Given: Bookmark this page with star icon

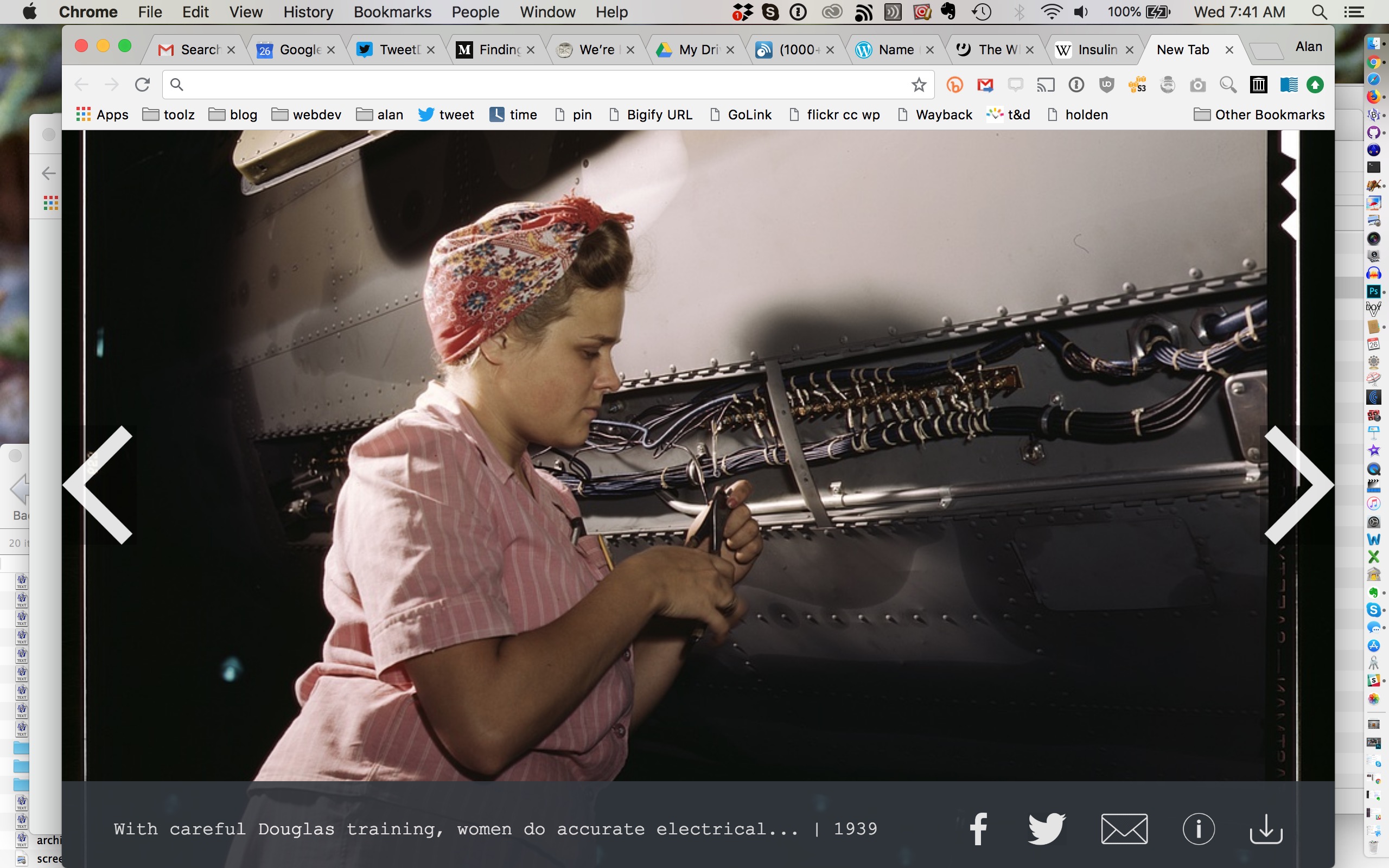Looking at the screenshot, I should click(919, 85).
